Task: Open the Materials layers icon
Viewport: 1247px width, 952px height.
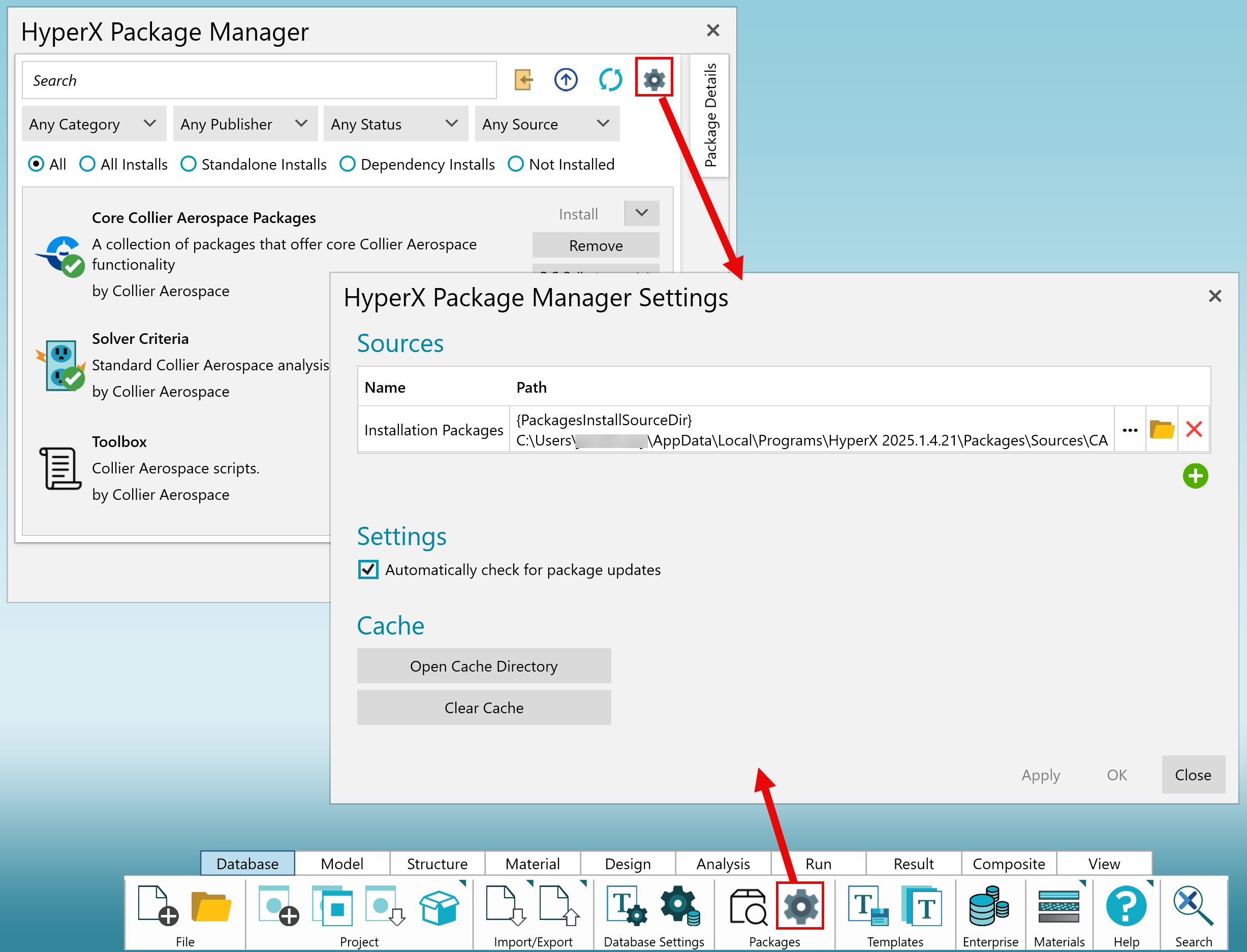Action: point(1059,906)
